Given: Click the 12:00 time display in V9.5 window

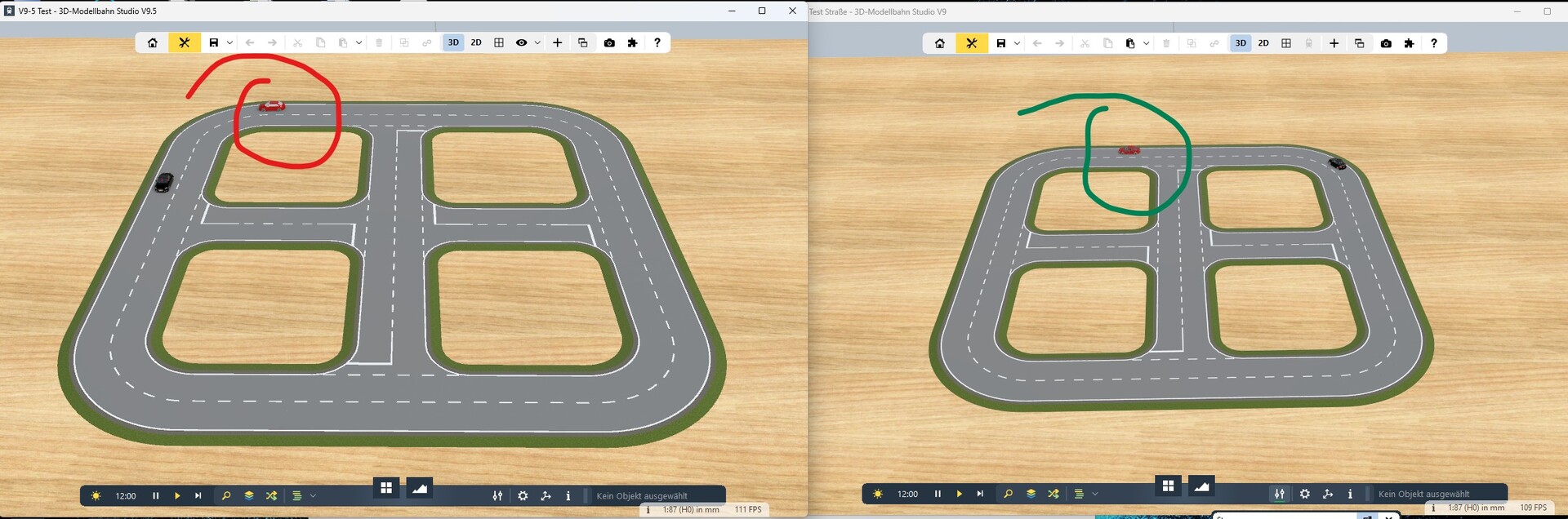Looking at the screenshot, I should tap(126, 495).
